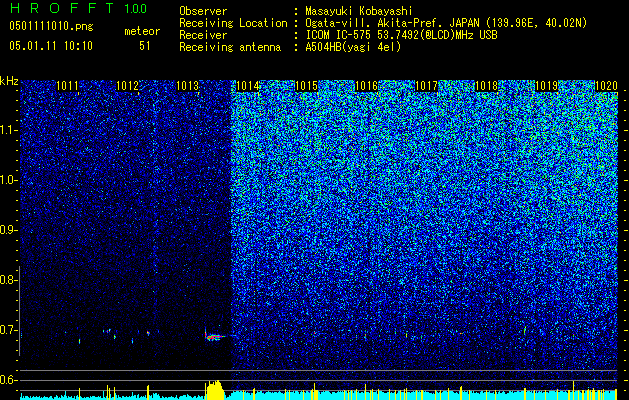Click the 0.9 frequency axis label
Screen dimensions: 629x400
click(x=8, y=230)
